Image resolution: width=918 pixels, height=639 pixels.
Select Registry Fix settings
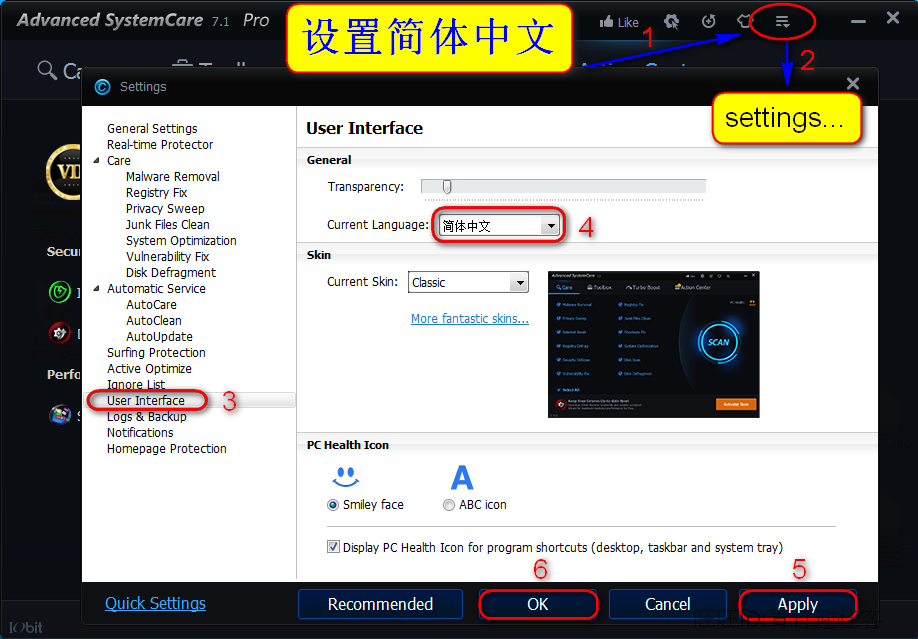(156, 192)
